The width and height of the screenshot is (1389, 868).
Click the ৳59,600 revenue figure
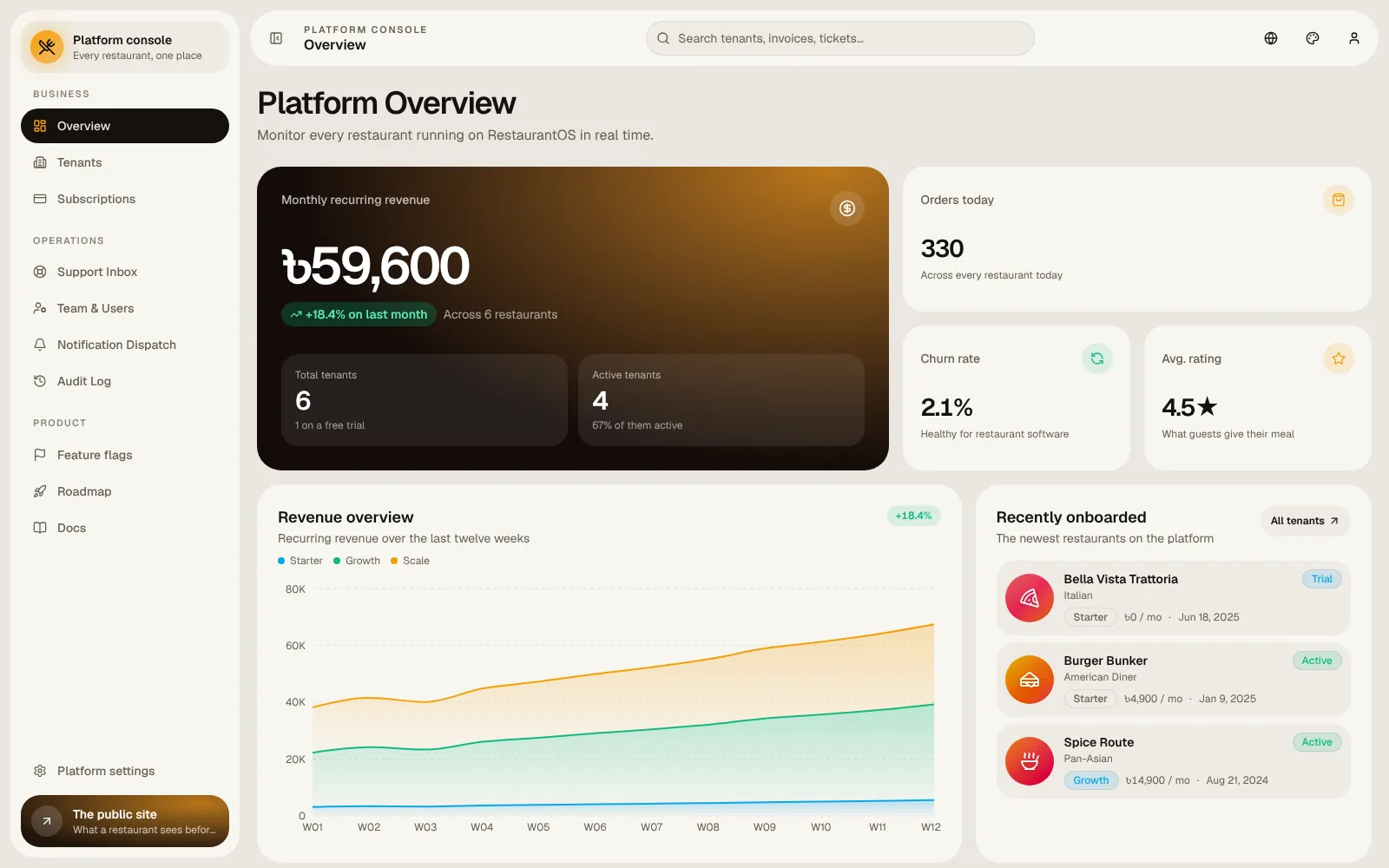coord(375,266)
